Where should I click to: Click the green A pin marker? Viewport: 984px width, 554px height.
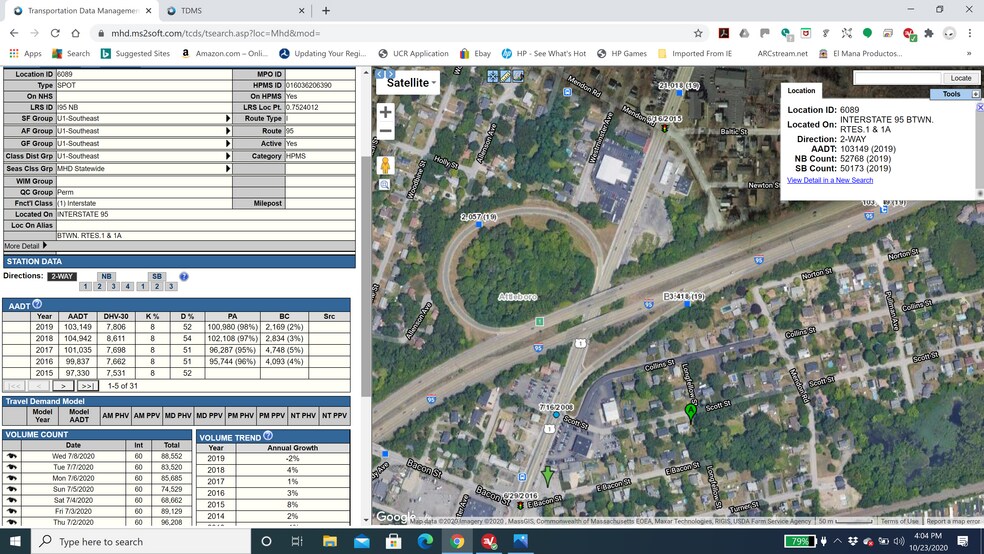[691, 413]
